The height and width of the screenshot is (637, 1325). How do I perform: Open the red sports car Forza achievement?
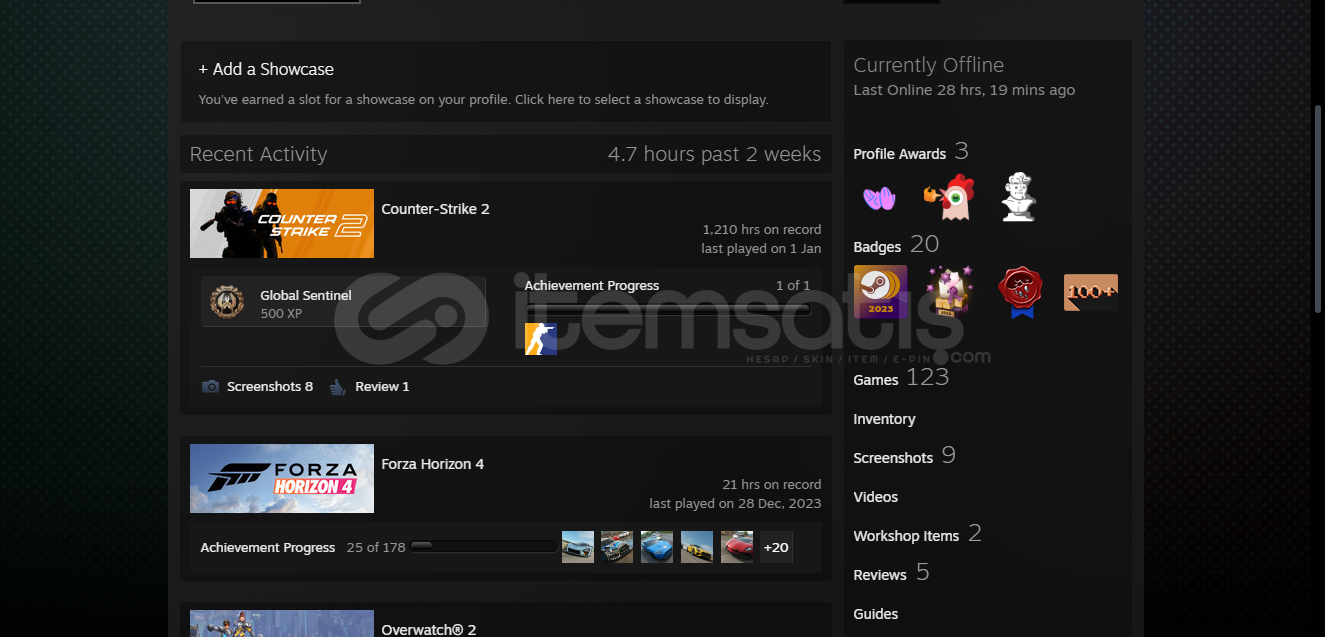point(737,547)
